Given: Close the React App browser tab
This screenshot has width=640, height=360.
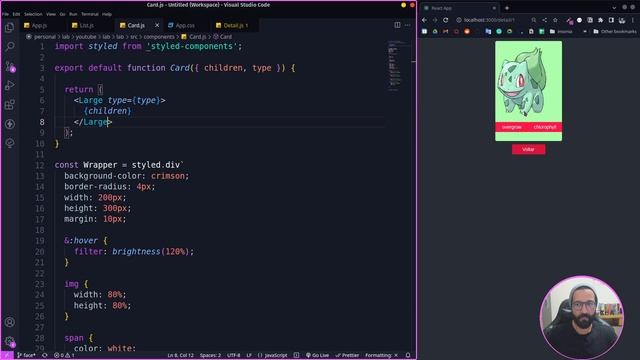Looking at the screenshot, I should click(x=494, y=8).
